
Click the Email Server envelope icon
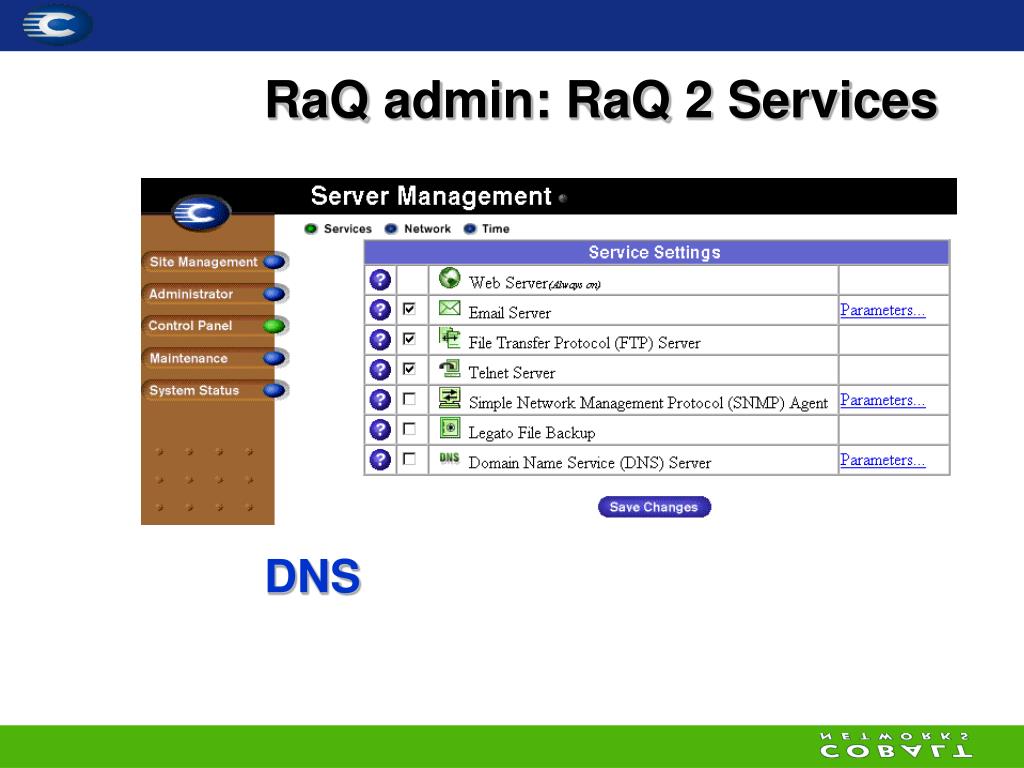449,308
